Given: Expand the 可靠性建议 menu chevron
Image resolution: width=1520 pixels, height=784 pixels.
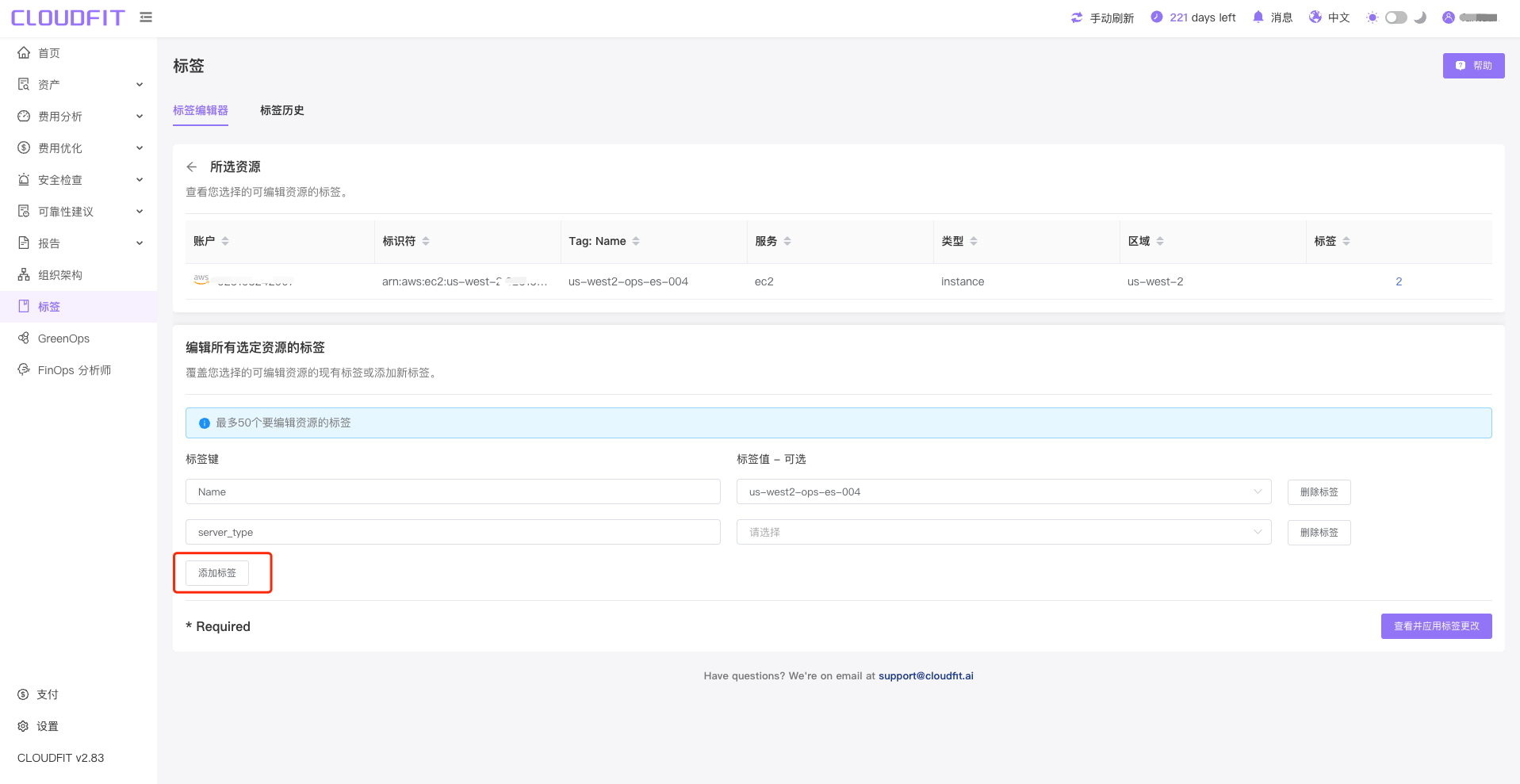Looking at the screenshot, I should coord(140,212).
